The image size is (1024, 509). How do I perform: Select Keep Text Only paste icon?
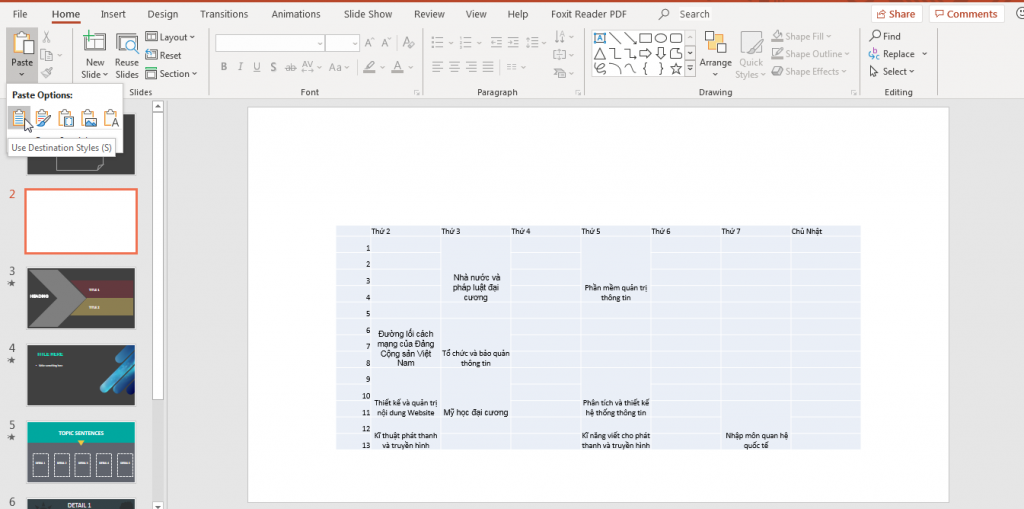tap(112, 118)
